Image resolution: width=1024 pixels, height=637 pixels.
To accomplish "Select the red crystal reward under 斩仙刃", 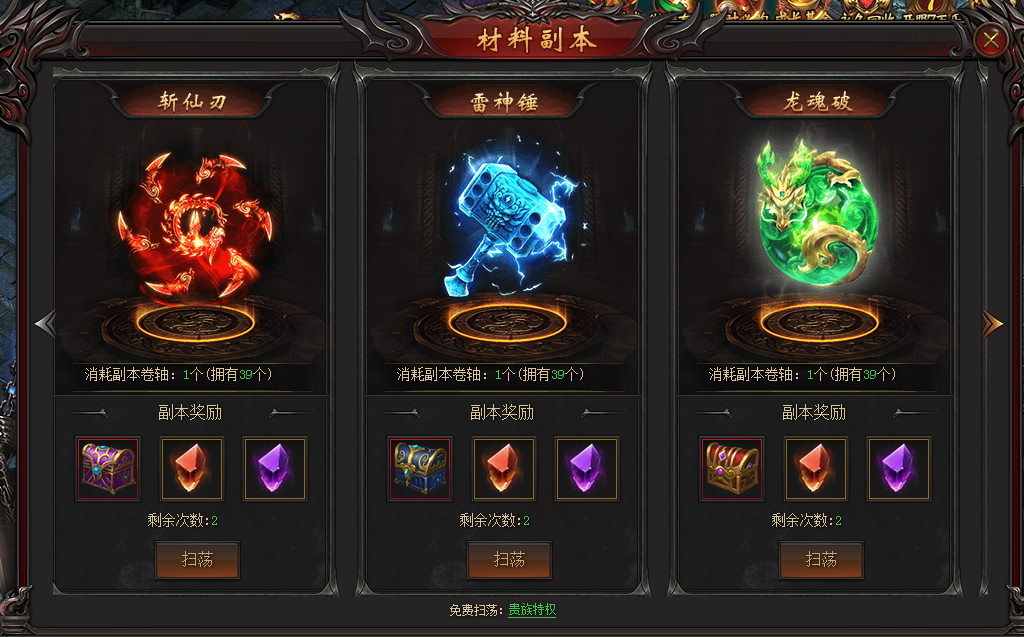I will pyautogui.click(x=192, y=469).
